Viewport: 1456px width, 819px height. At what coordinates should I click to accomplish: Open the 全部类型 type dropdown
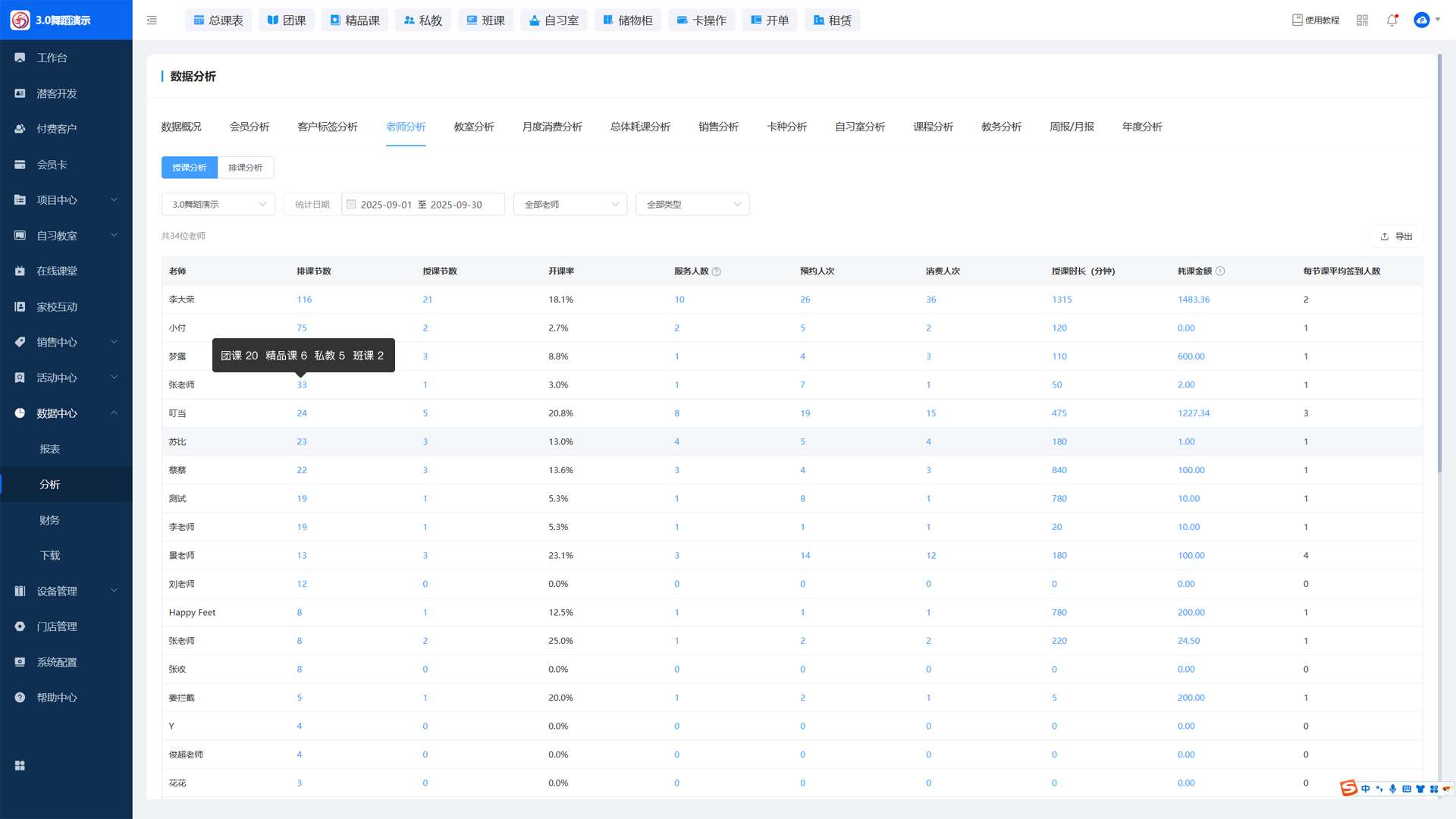point(692,204)
